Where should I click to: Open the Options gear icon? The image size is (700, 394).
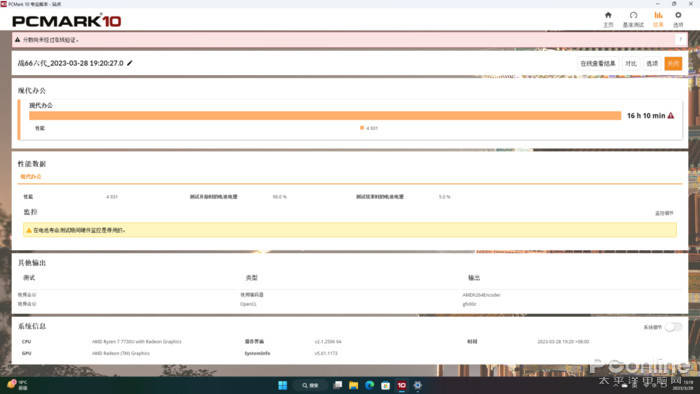click(678, 19)
